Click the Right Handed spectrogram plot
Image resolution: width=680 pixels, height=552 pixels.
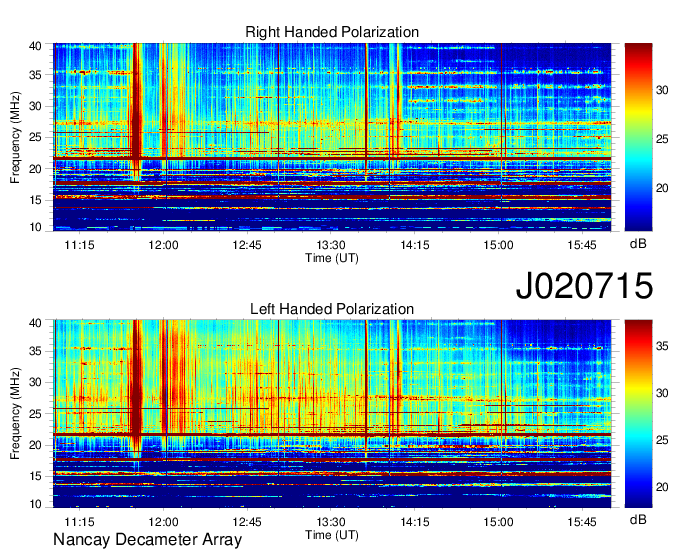coord(332,137)
